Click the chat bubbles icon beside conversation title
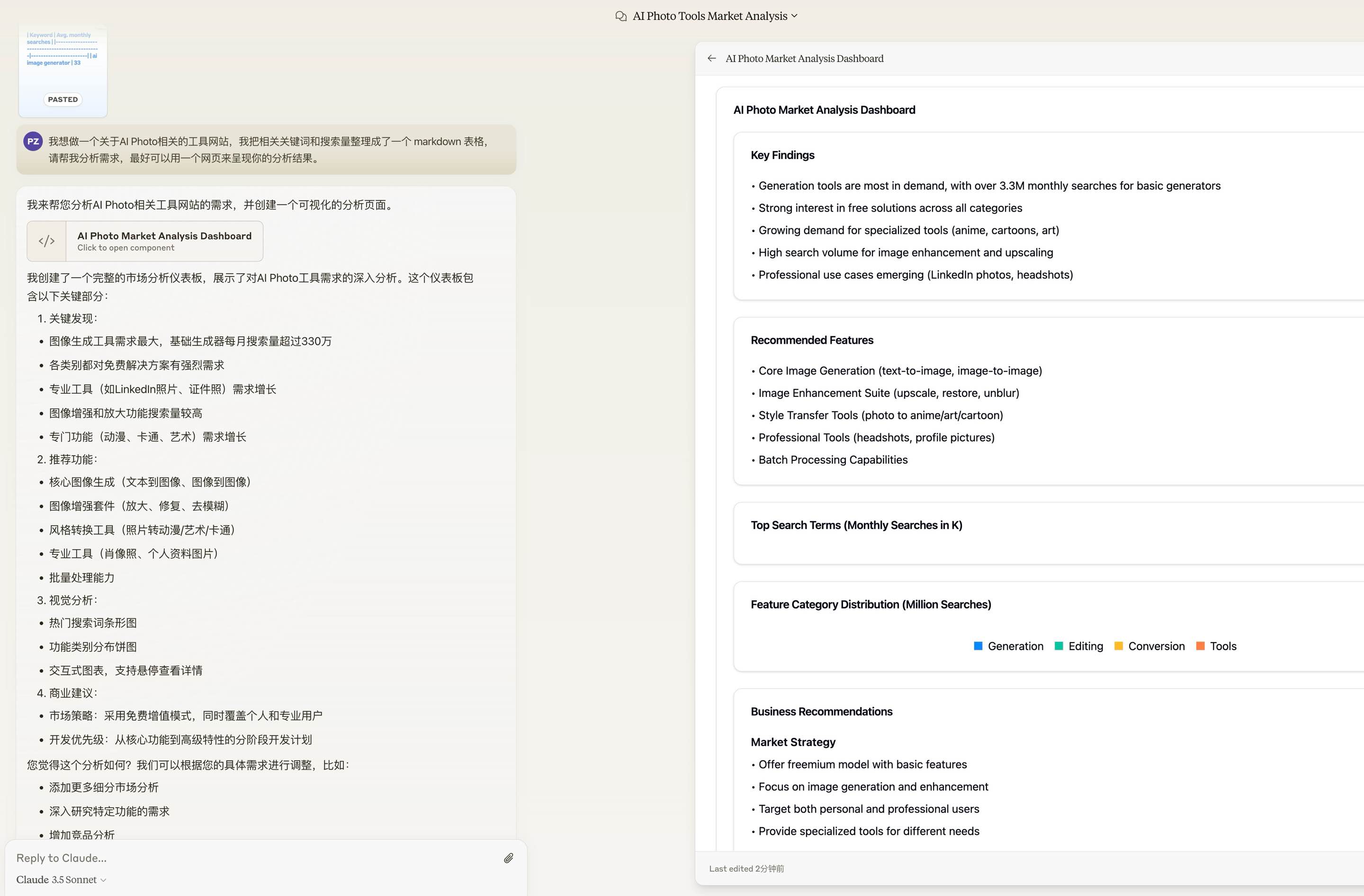Image resolution: width=1364 pixels, height=896 pixels. pyautogui.click(x=621, y=16)
